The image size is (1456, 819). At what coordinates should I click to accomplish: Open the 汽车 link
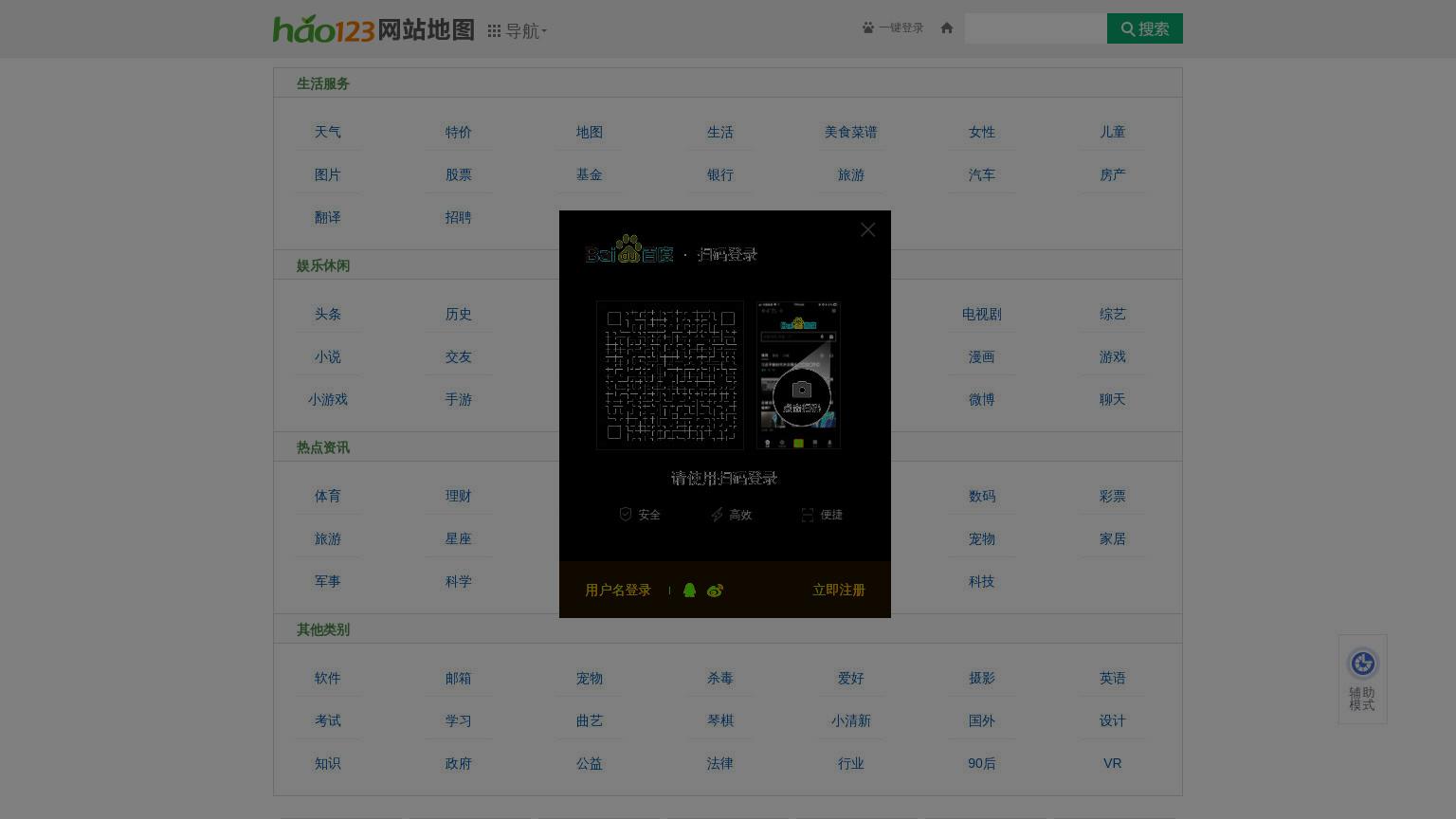pyautogui.click(x=982, y=174)
